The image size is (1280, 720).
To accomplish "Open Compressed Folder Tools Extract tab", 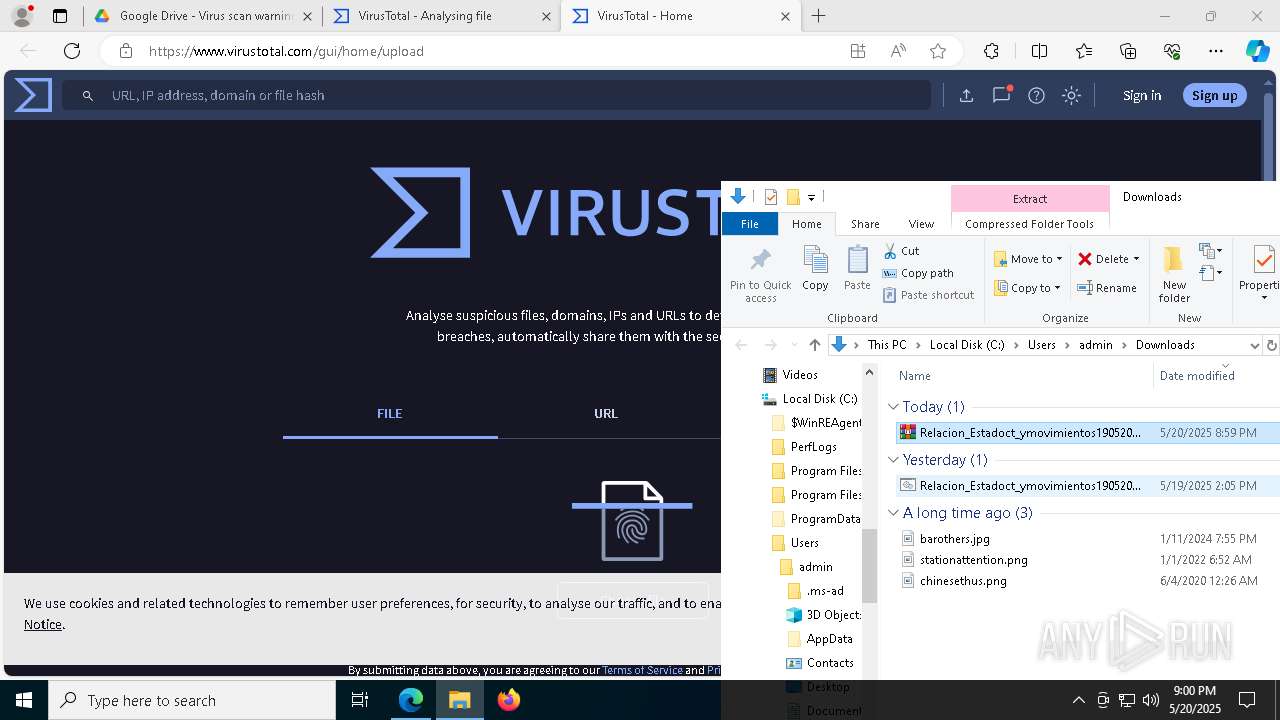I will click(x=1030, y=198).
